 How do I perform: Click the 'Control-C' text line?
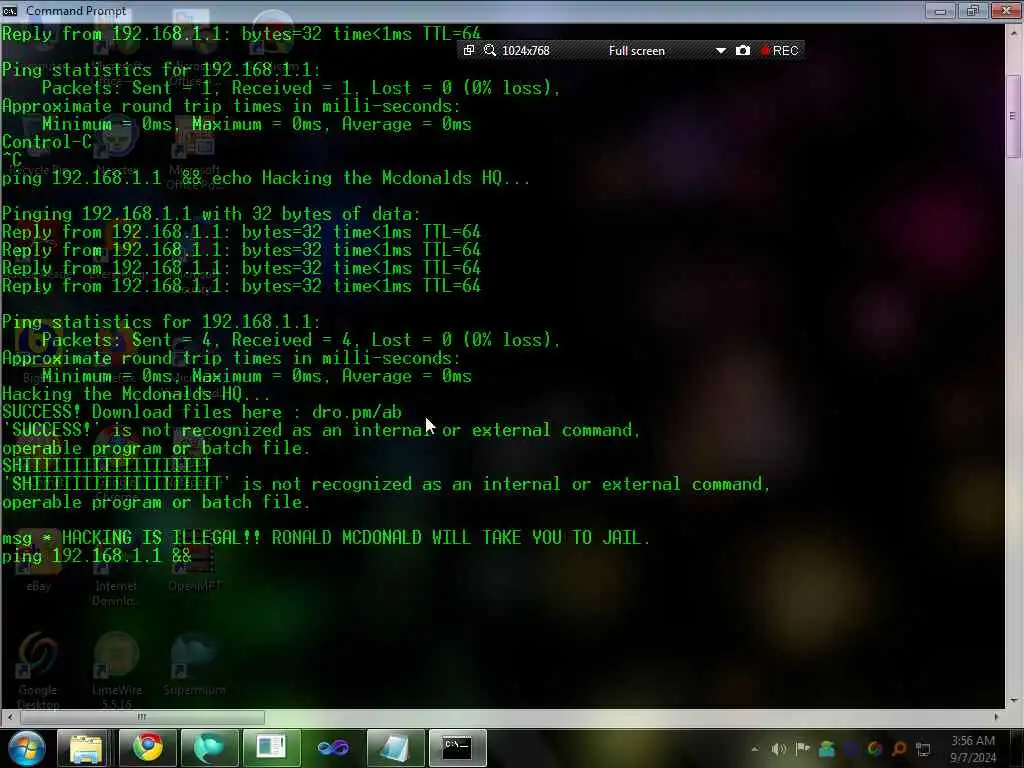tap(46, 142)
